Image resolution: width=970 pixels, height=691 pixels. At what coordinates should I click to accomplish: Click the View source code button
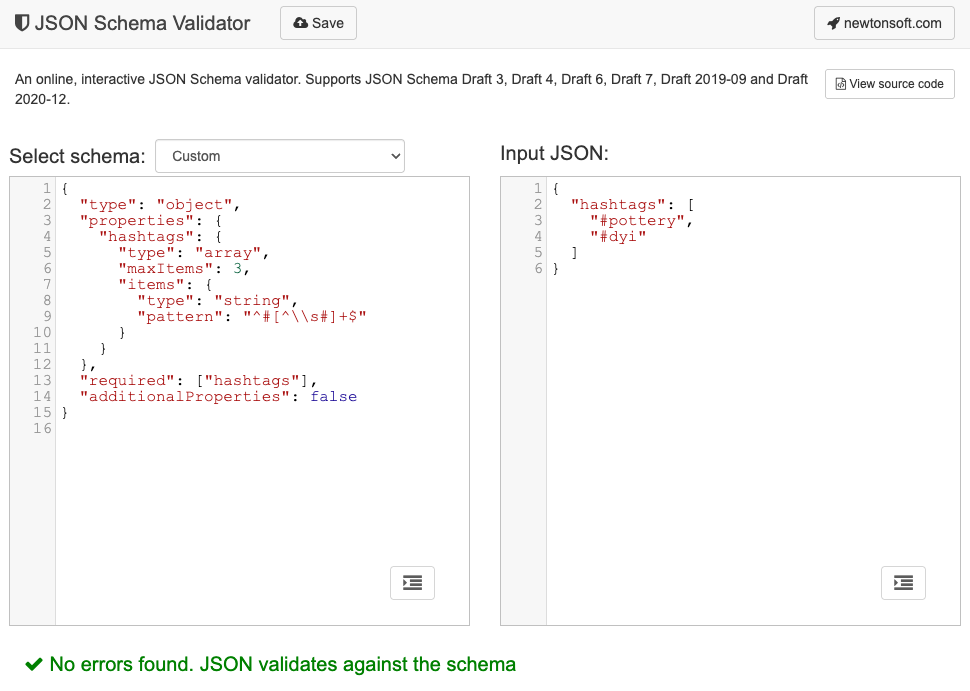889,84
